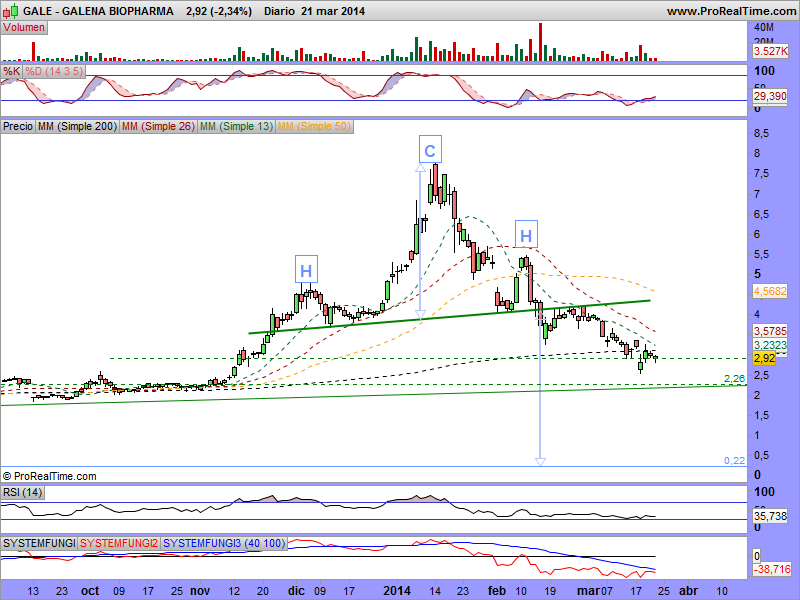This screenshot has width=800, height=600.
Task: Click the 35,738 RSI value tag
Action: tap(770, 516)
